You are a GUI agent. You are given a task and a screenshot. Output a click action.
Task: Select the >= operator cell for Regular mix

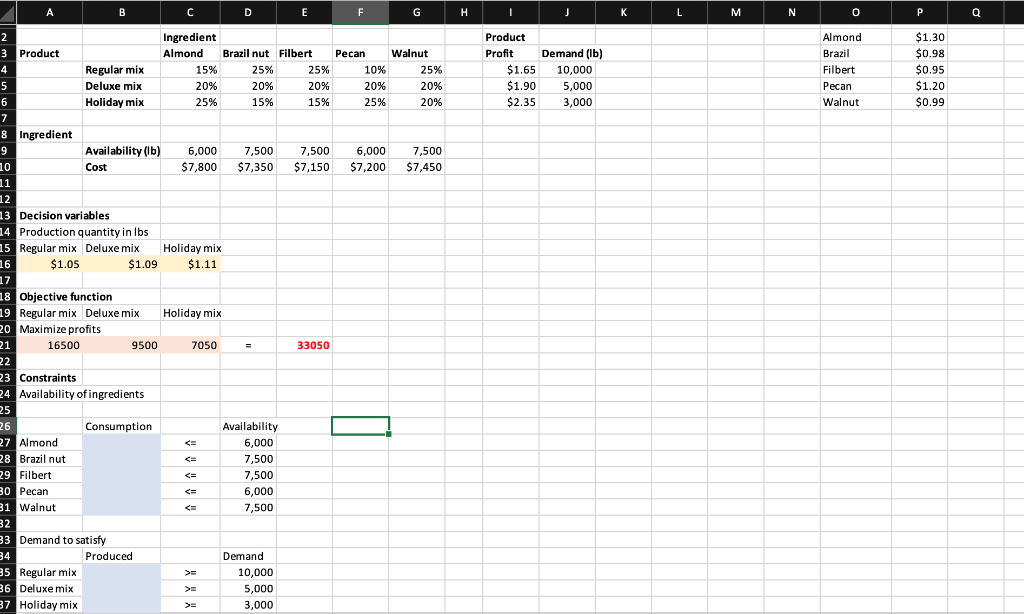click(x=190, y=572)
